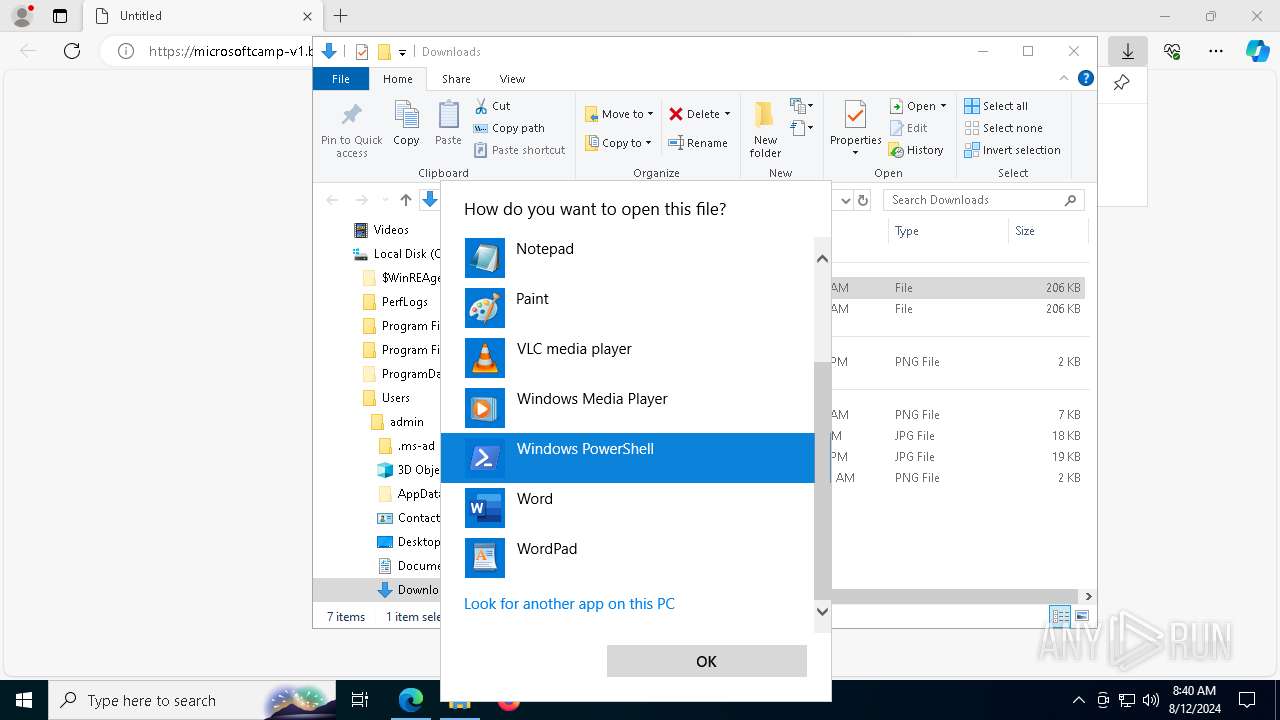
Task: Click the app list scroll down arrow
Action: [x=822, y=611]
